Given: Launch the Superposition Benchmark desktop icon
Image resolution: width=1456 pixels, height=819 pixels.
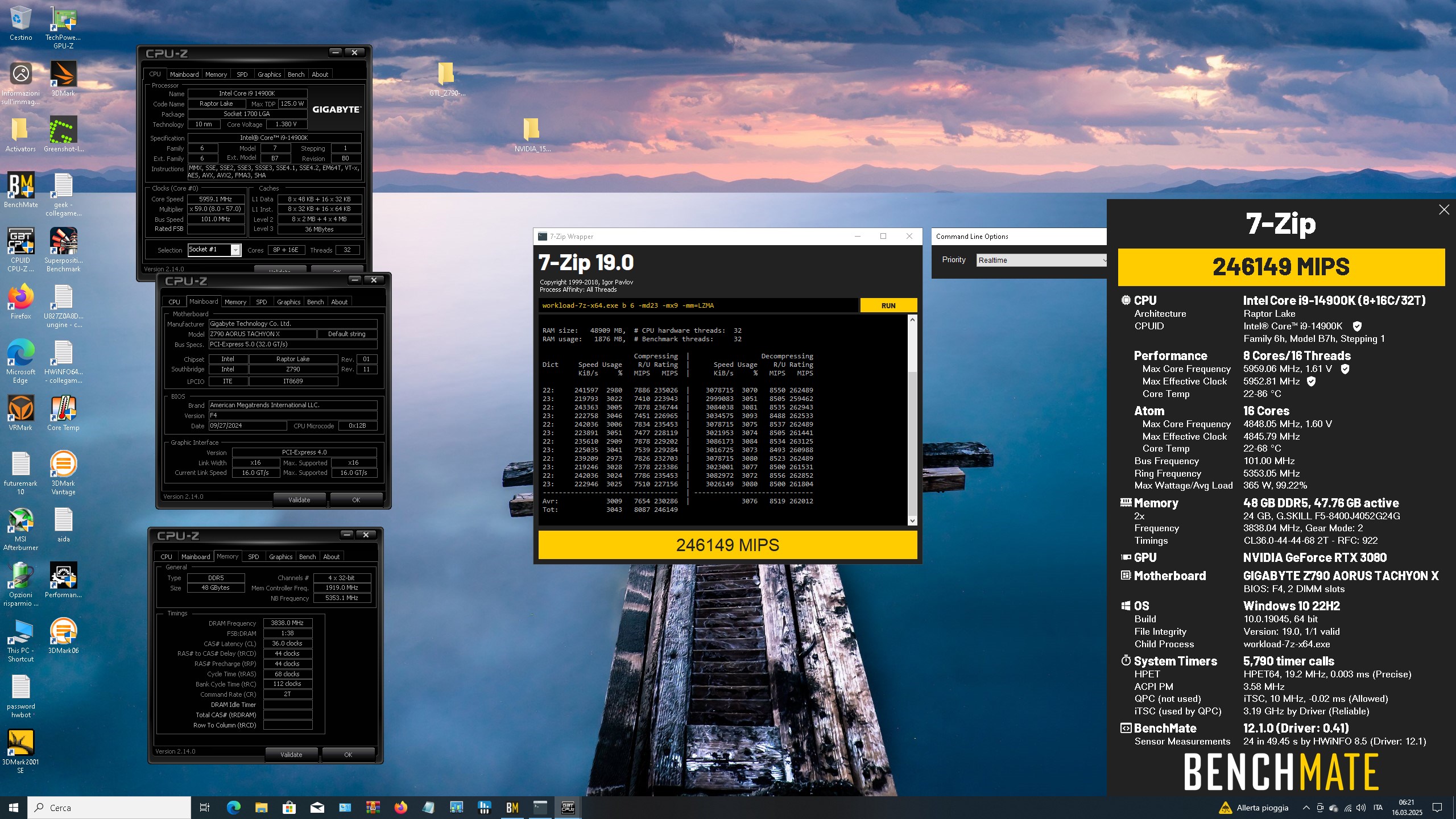Looking at the screenshot, I should tap(63, 249).
